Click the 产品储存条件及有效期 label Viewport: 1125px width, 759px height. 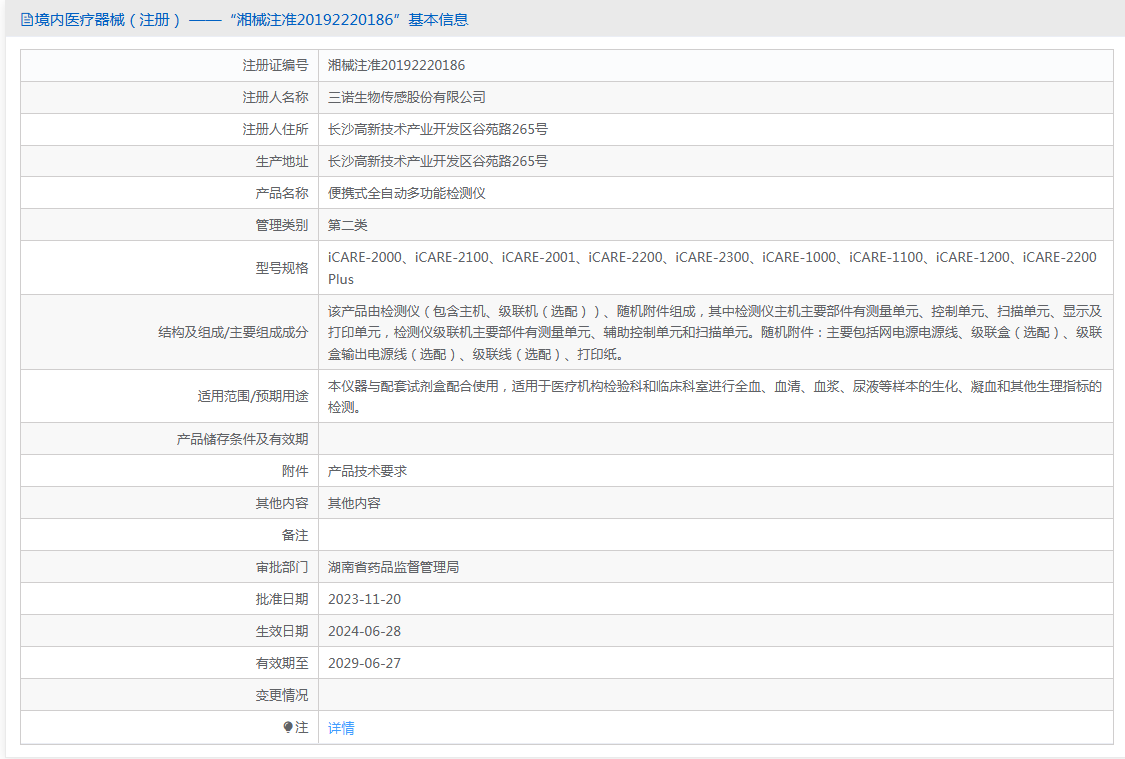tap(243, 439)
